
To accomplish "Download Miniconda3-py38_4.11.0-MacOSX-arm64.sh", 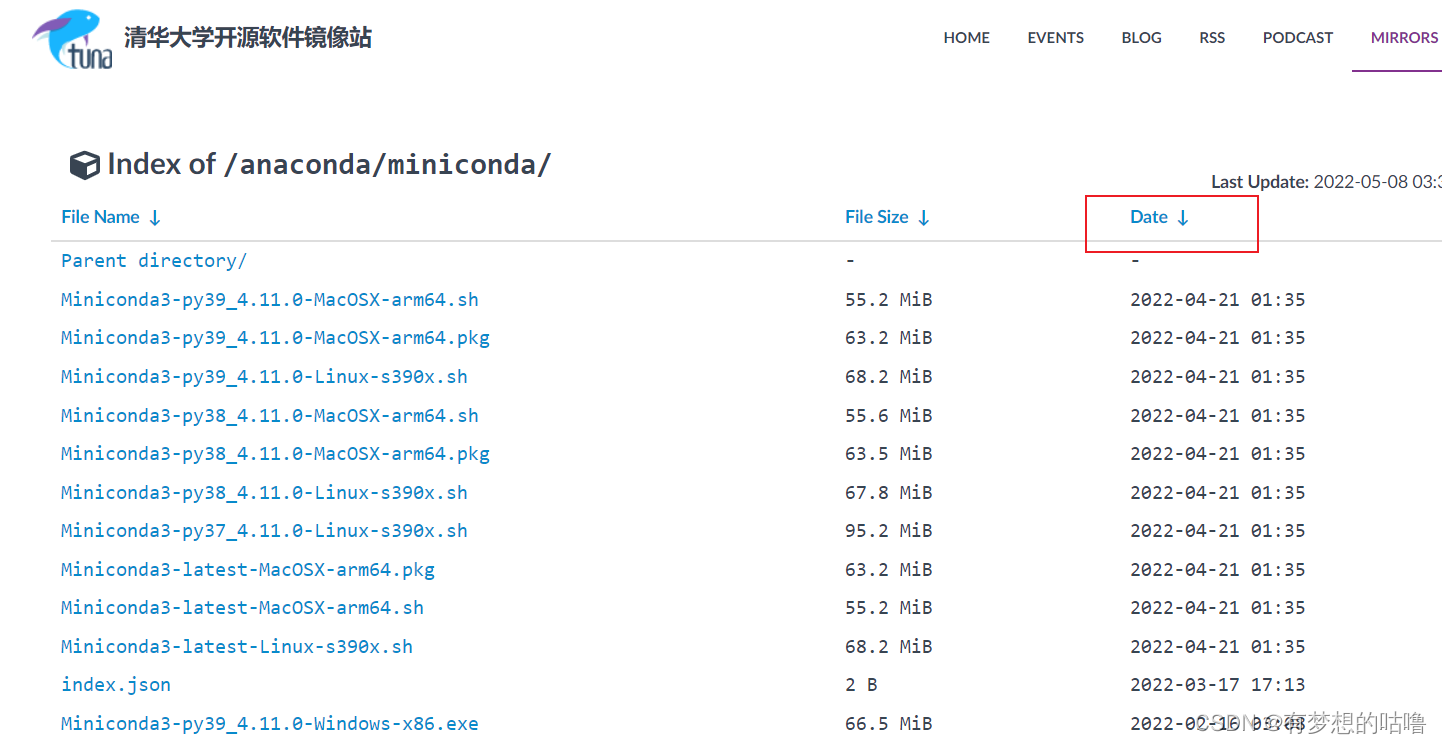I will point(270,416).
